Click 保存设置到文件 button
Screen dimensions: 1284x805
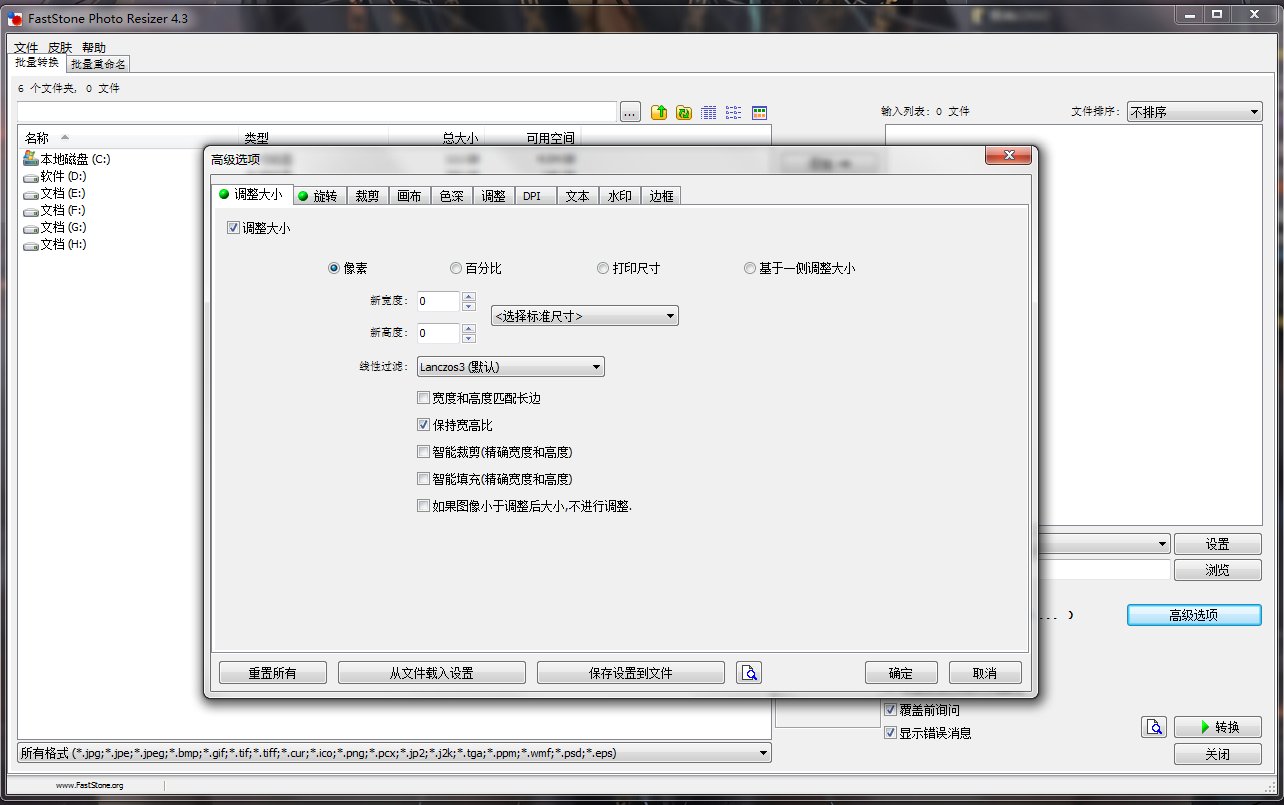pos(631,673)
